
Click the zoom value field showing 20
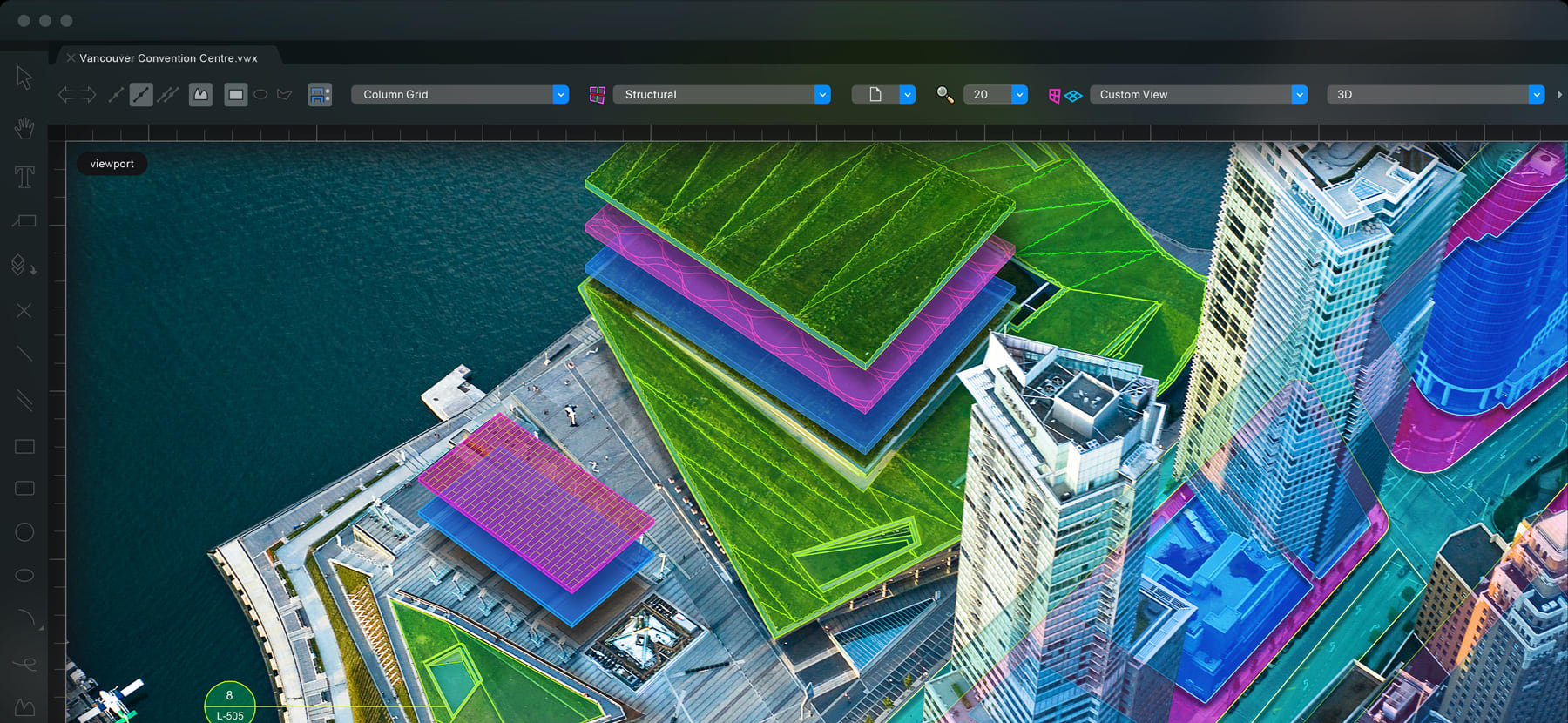987,94
